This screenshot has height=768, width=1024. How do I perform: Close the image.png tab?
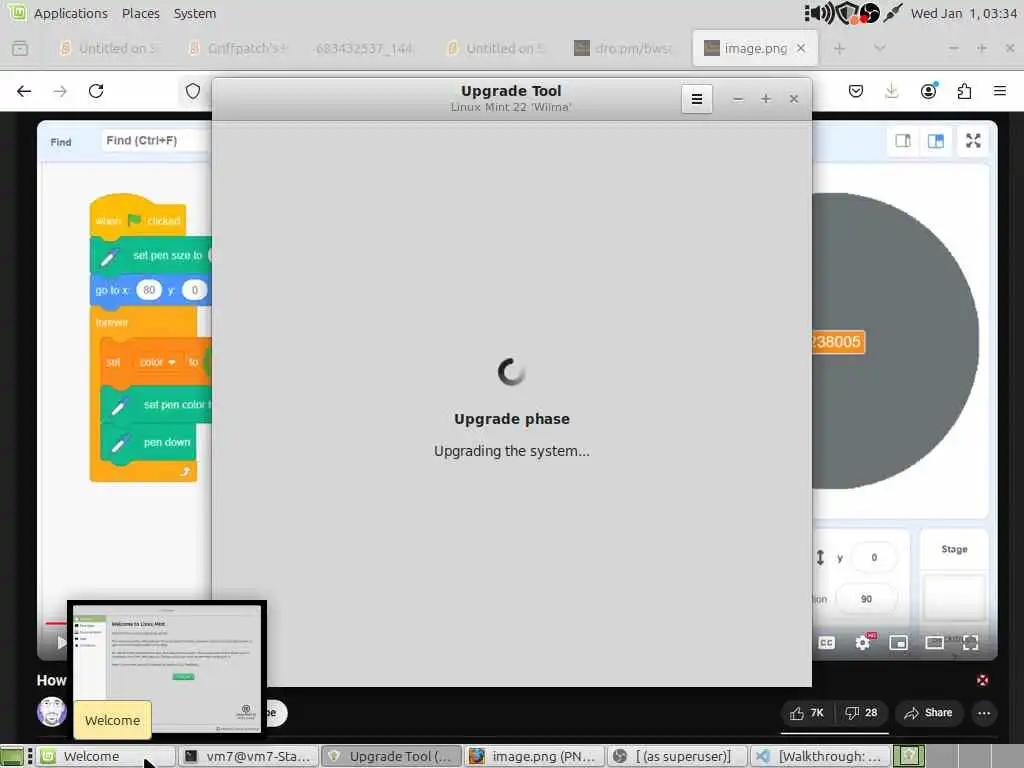coord(801,48)
